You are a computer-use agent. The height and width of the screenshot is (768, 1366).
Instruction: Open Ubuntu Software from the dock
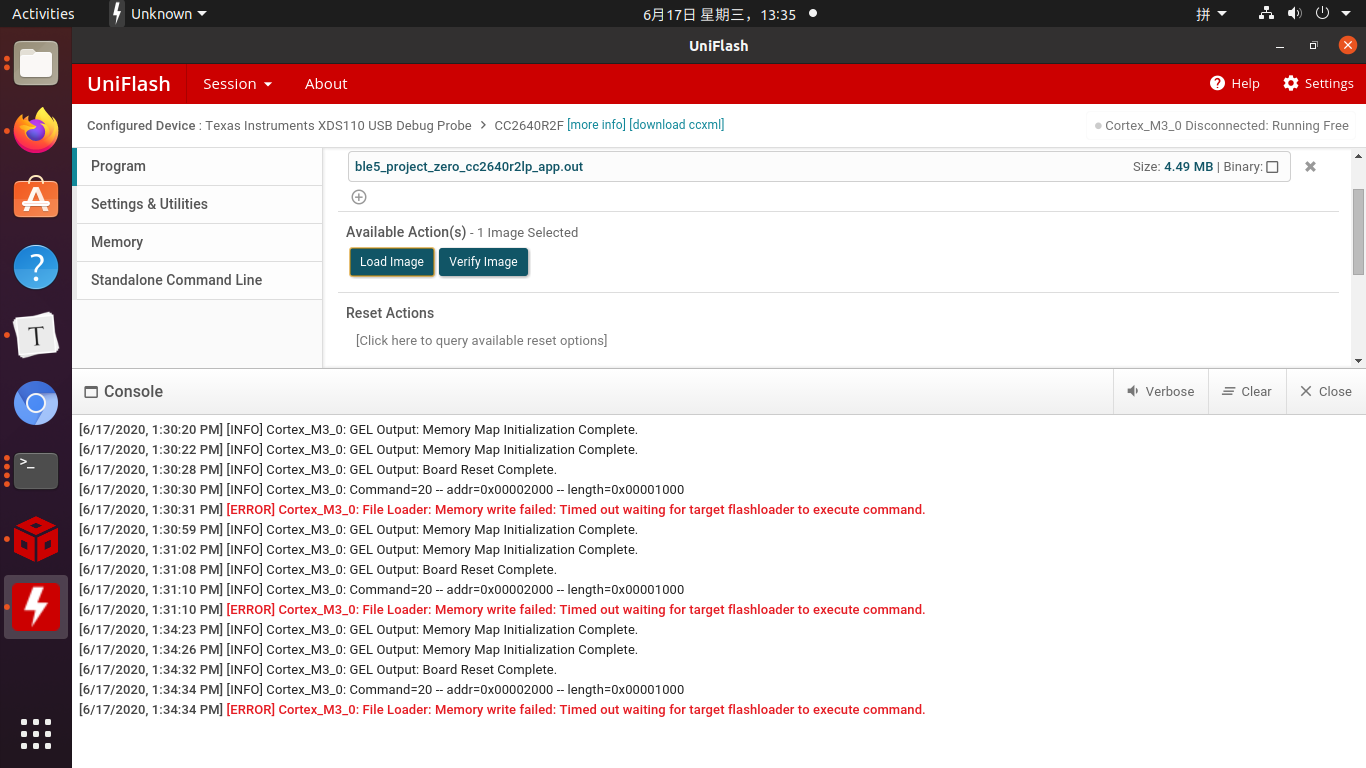coord(36,199)
